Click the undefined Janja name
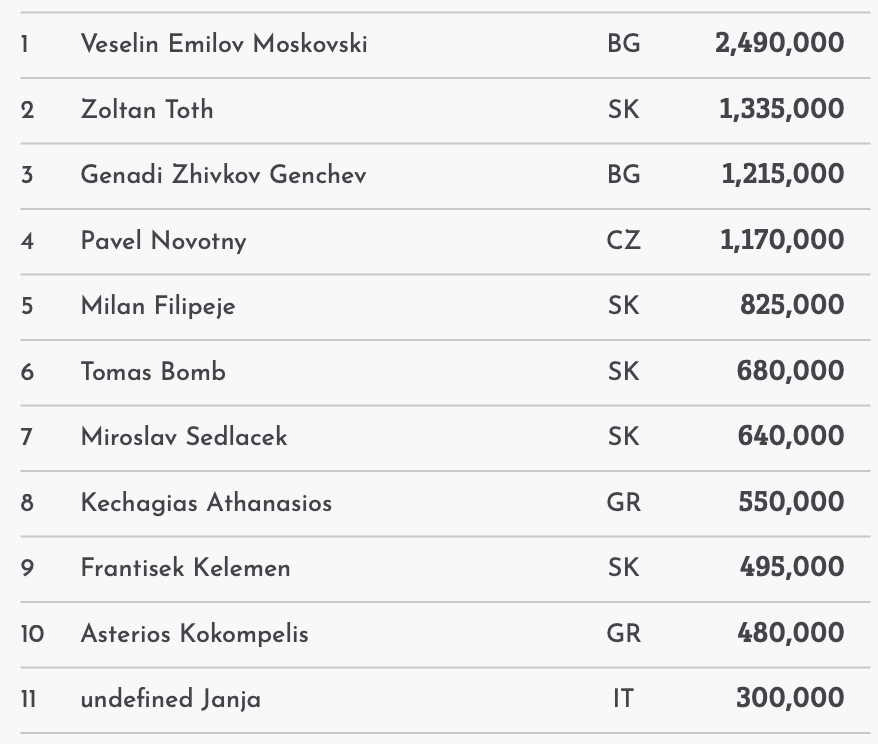The height and width of the screenshot is (744, 878). point(170,699)
